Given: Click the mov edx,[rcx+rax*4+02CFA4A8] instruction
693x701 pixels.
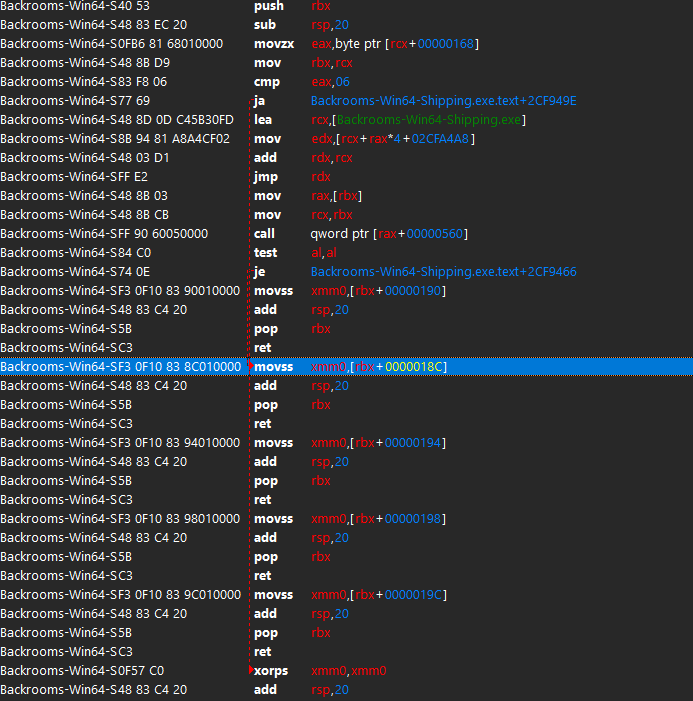Looking at the screenshot, I should click(x=346, y=139).
